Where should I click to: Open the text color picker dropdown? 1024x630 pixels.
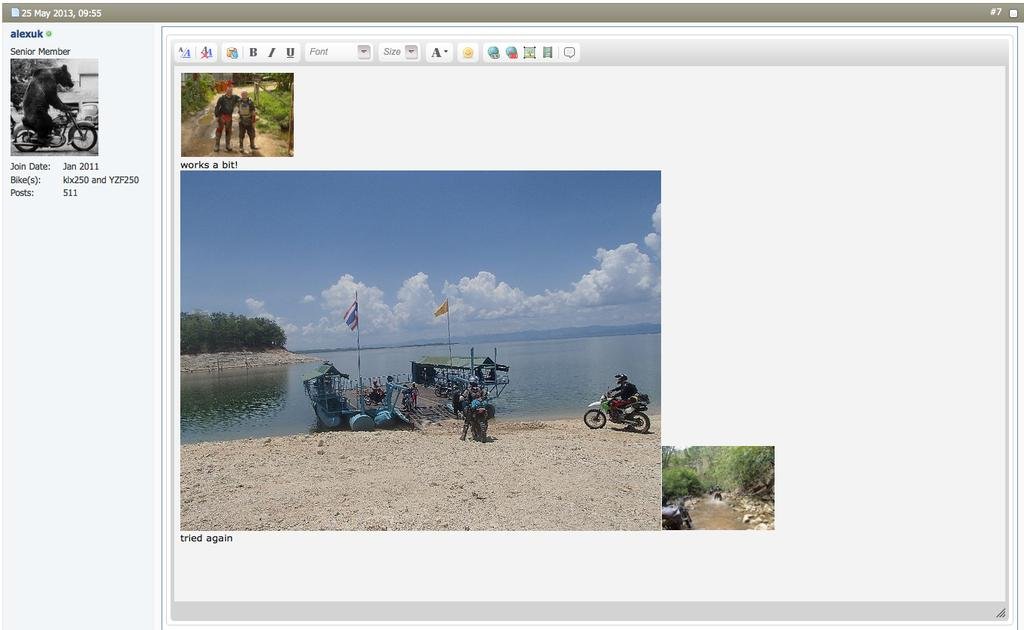coord(439,53)
